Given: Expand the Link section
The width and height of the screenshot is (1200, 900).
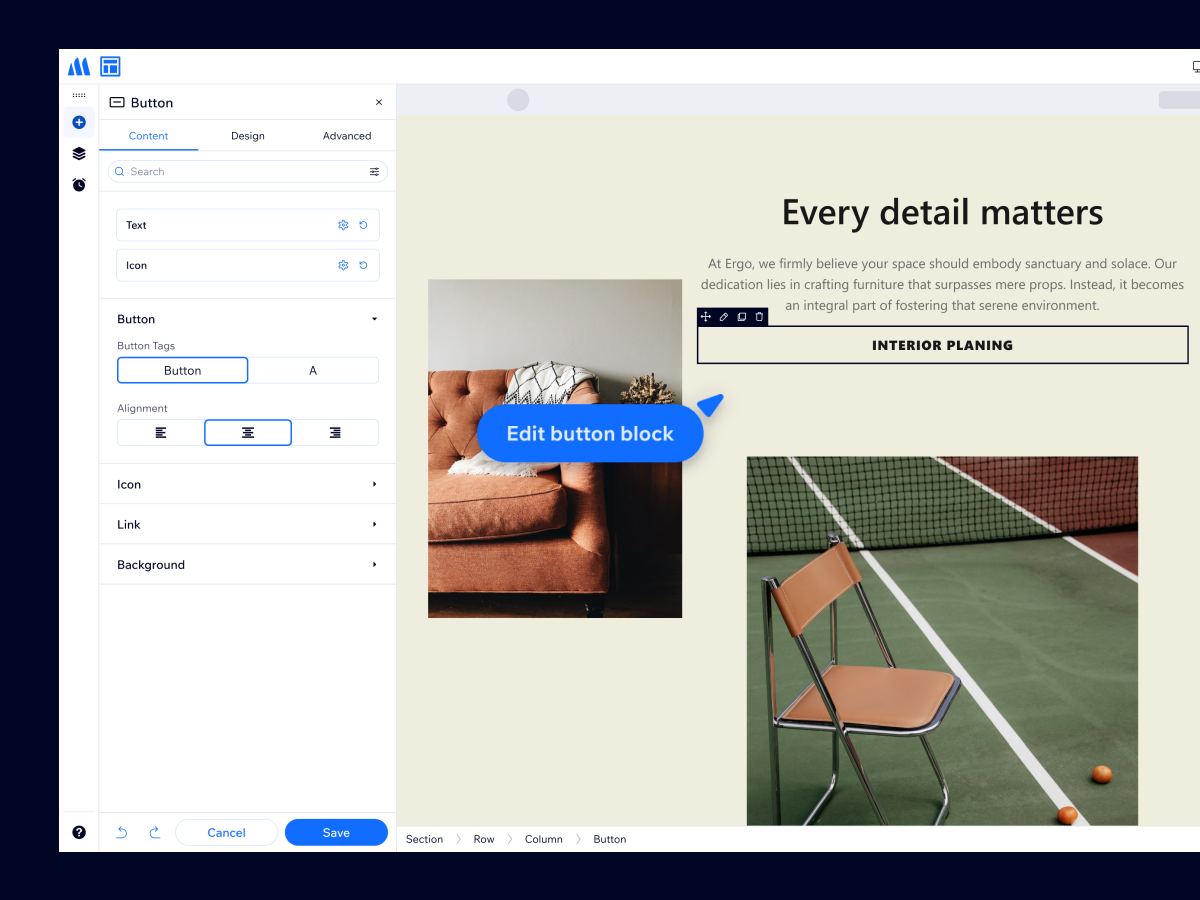Looking at the screenshot, I should pyautogui.click(x=246, y=524).
